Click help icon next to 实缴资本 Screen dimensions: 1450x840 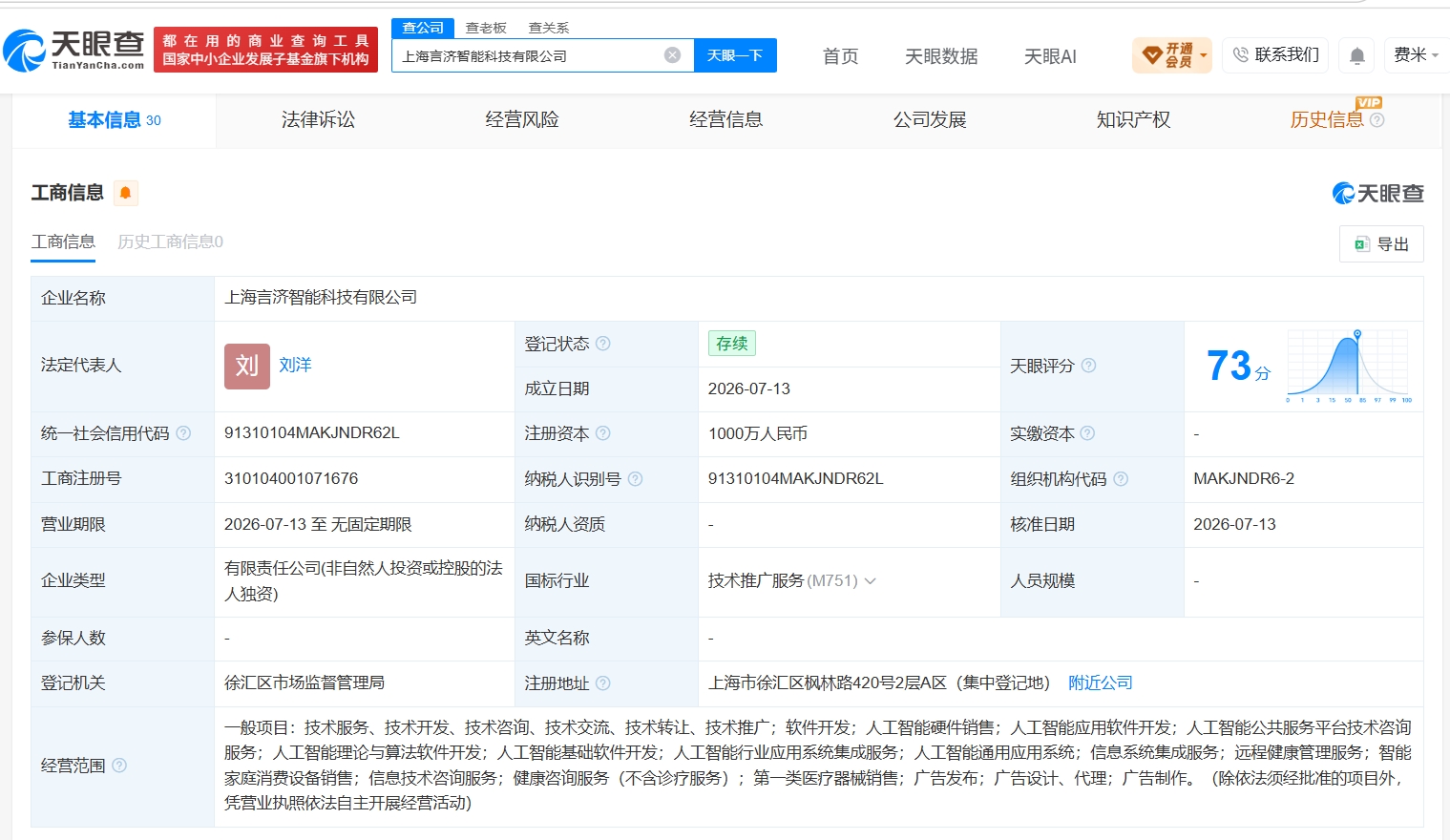pyautogui.click(x=1087, y=433)
